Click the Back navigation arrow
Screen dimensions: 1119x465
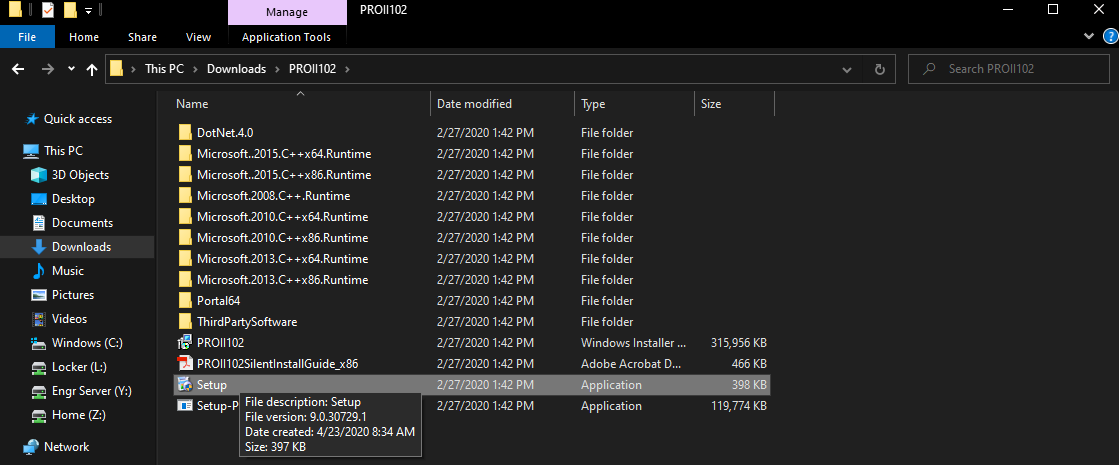[17, 69]
